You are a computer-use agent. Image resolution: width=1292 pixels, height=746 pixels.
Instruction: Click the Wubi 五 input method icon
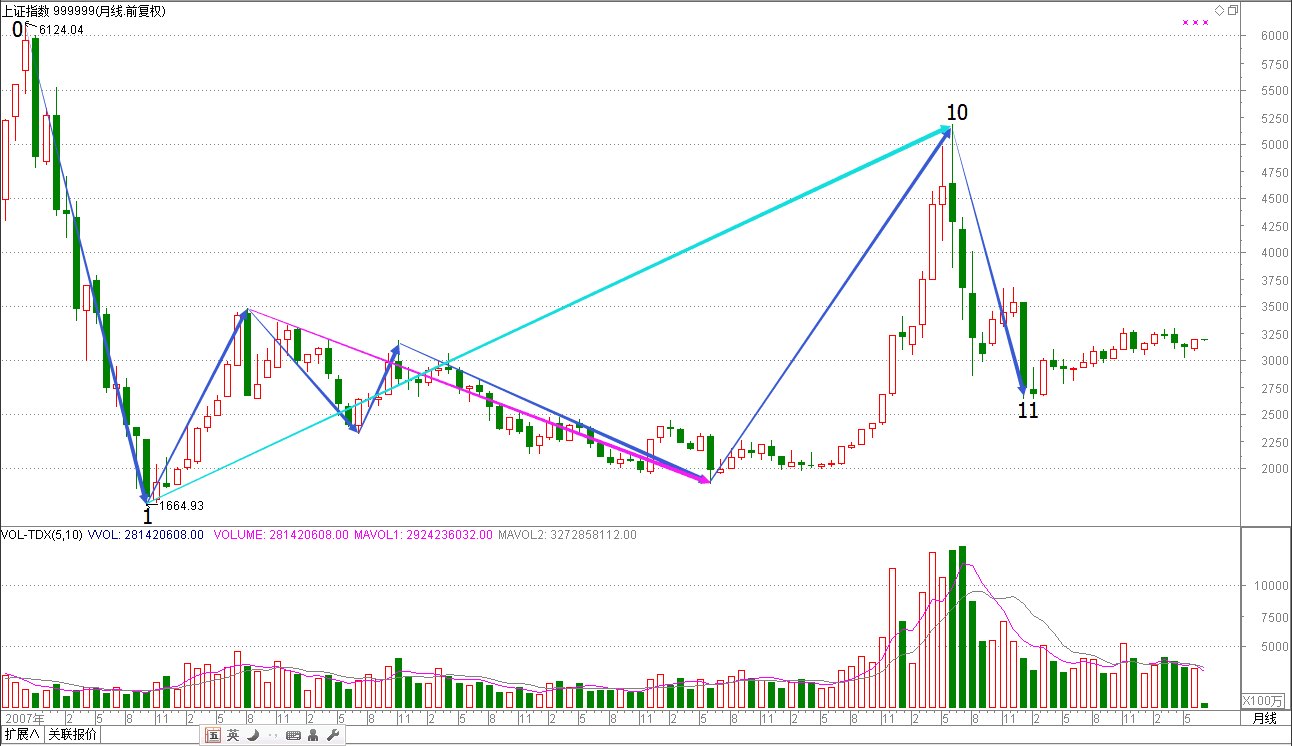coord(213,735)
